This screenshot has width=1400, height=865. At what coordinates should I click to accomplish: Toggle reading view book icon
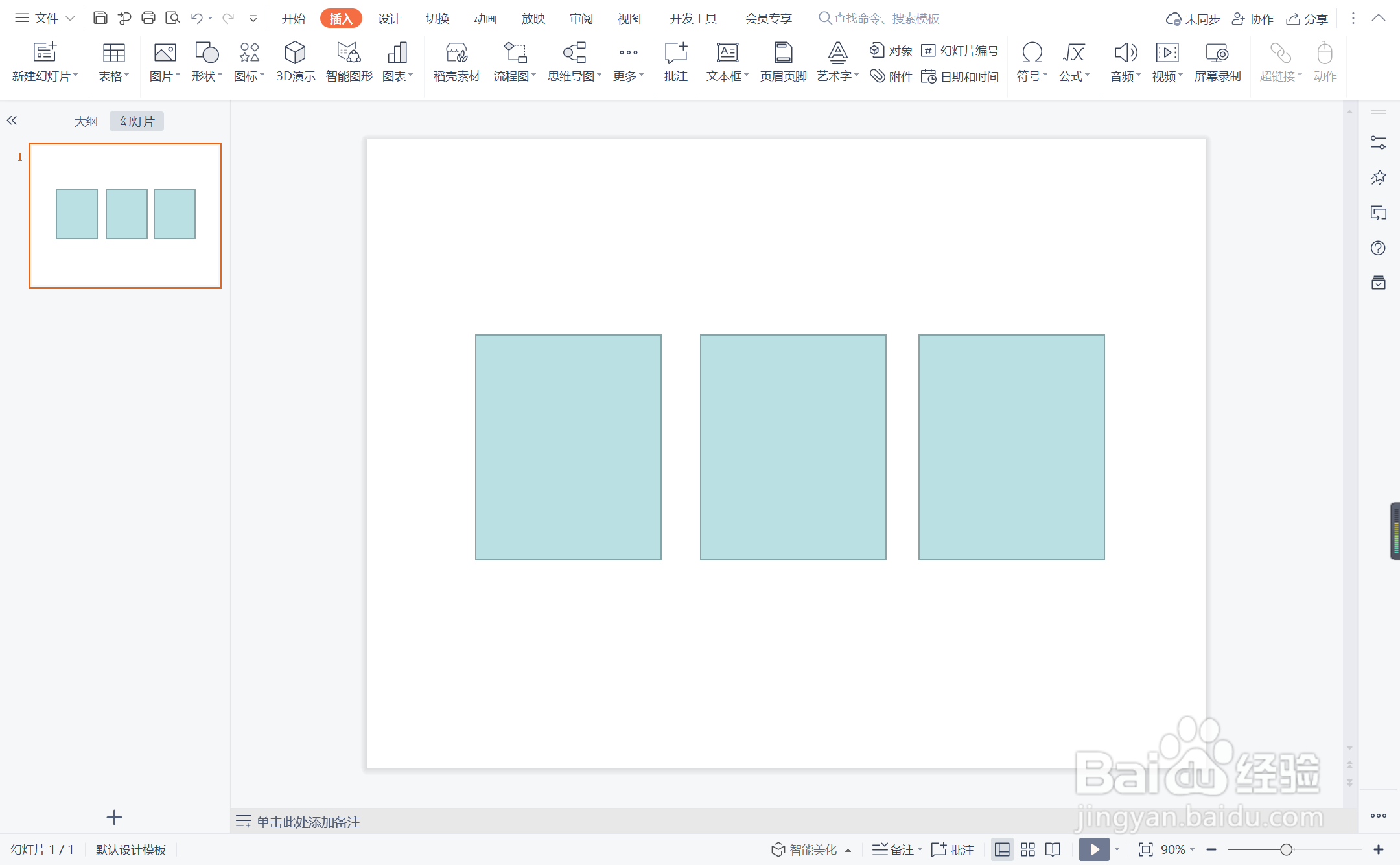[x=1053, y=849]
